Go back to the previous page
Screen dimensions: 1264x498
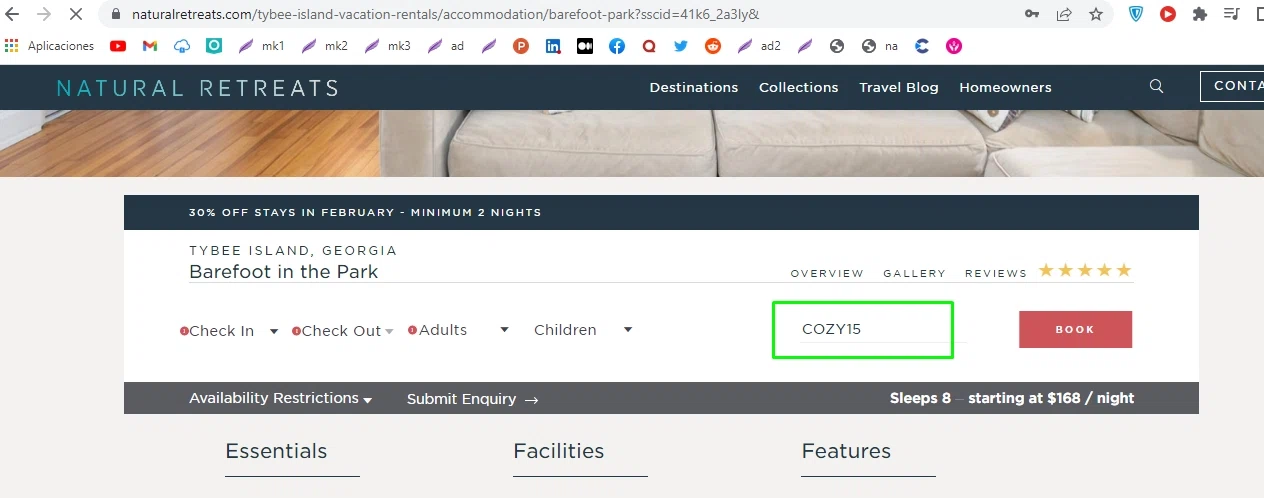click(13, 15)
